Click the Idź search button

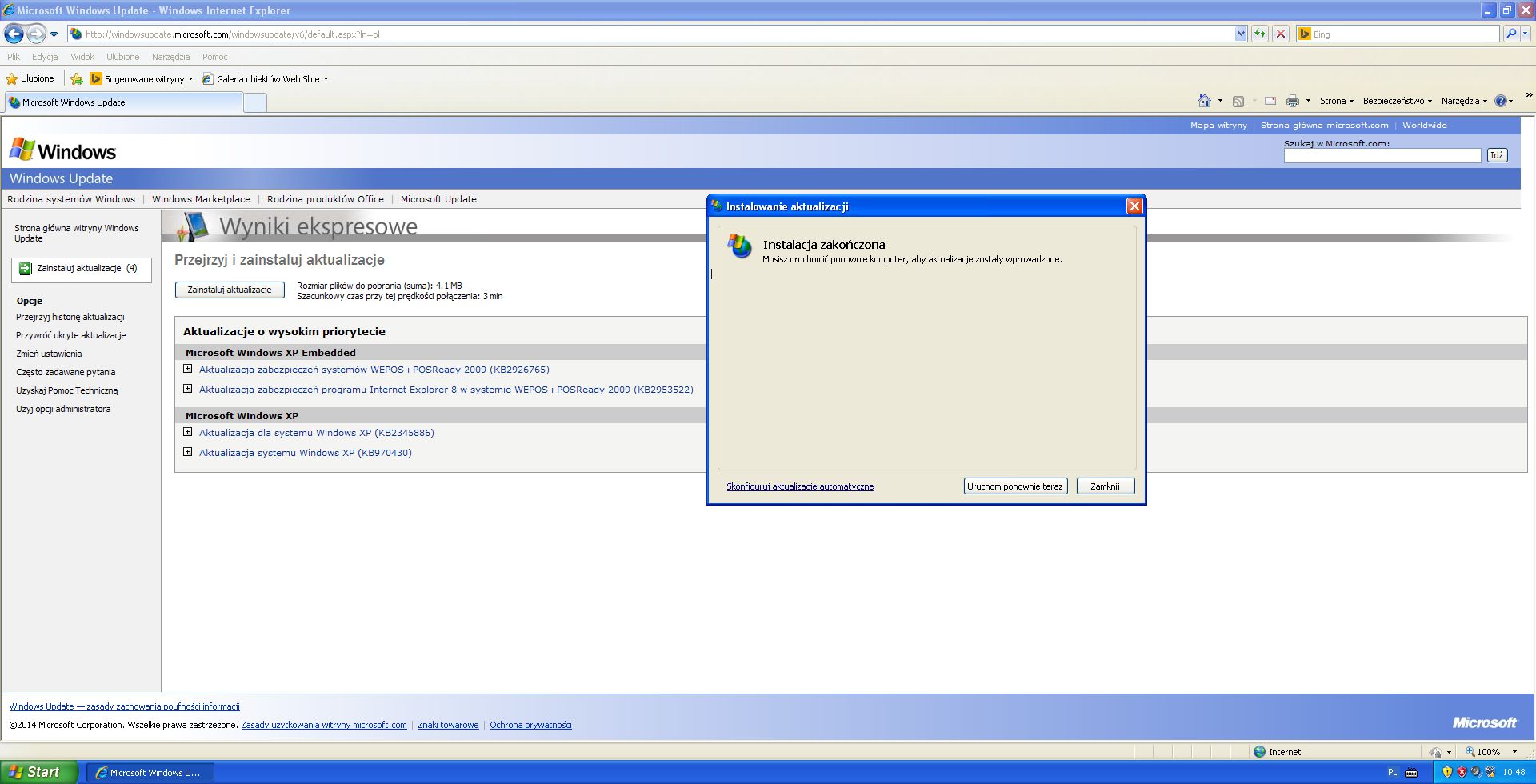click(x=1497, y=155)
